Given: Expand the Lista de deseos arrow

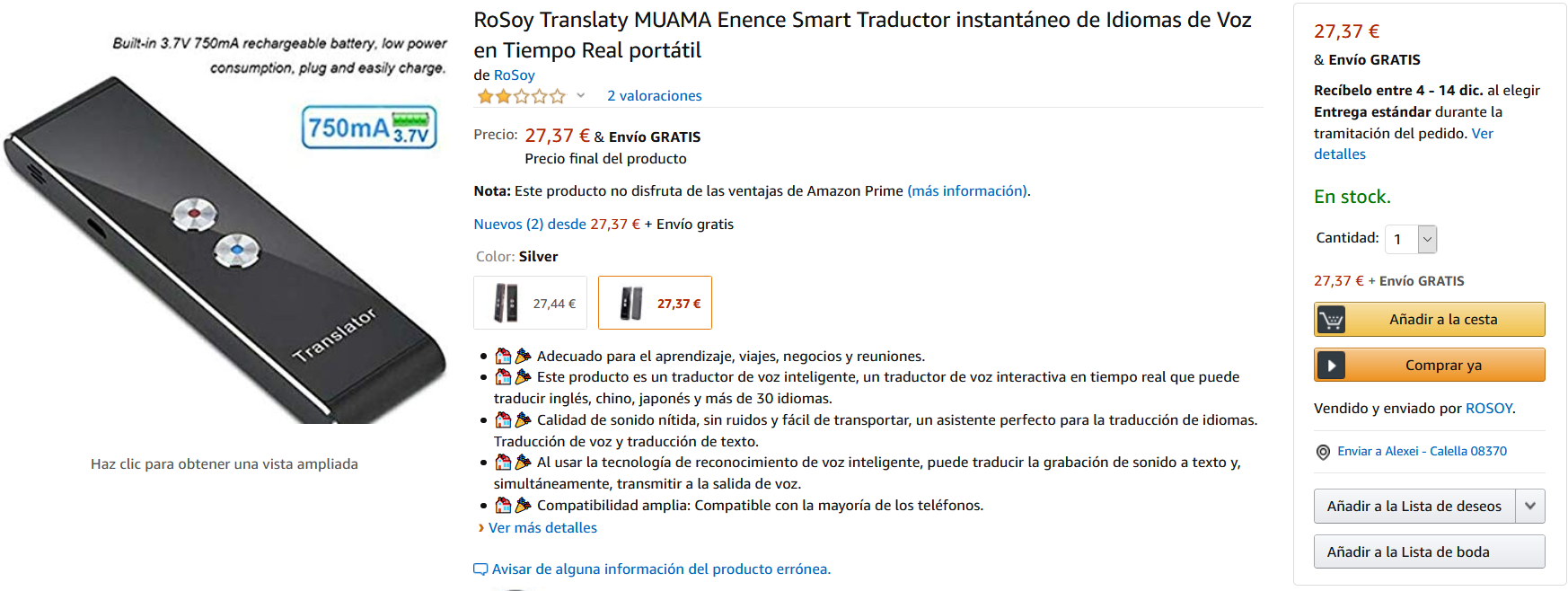Looking at the screenshot, I should pos(1529,507).
